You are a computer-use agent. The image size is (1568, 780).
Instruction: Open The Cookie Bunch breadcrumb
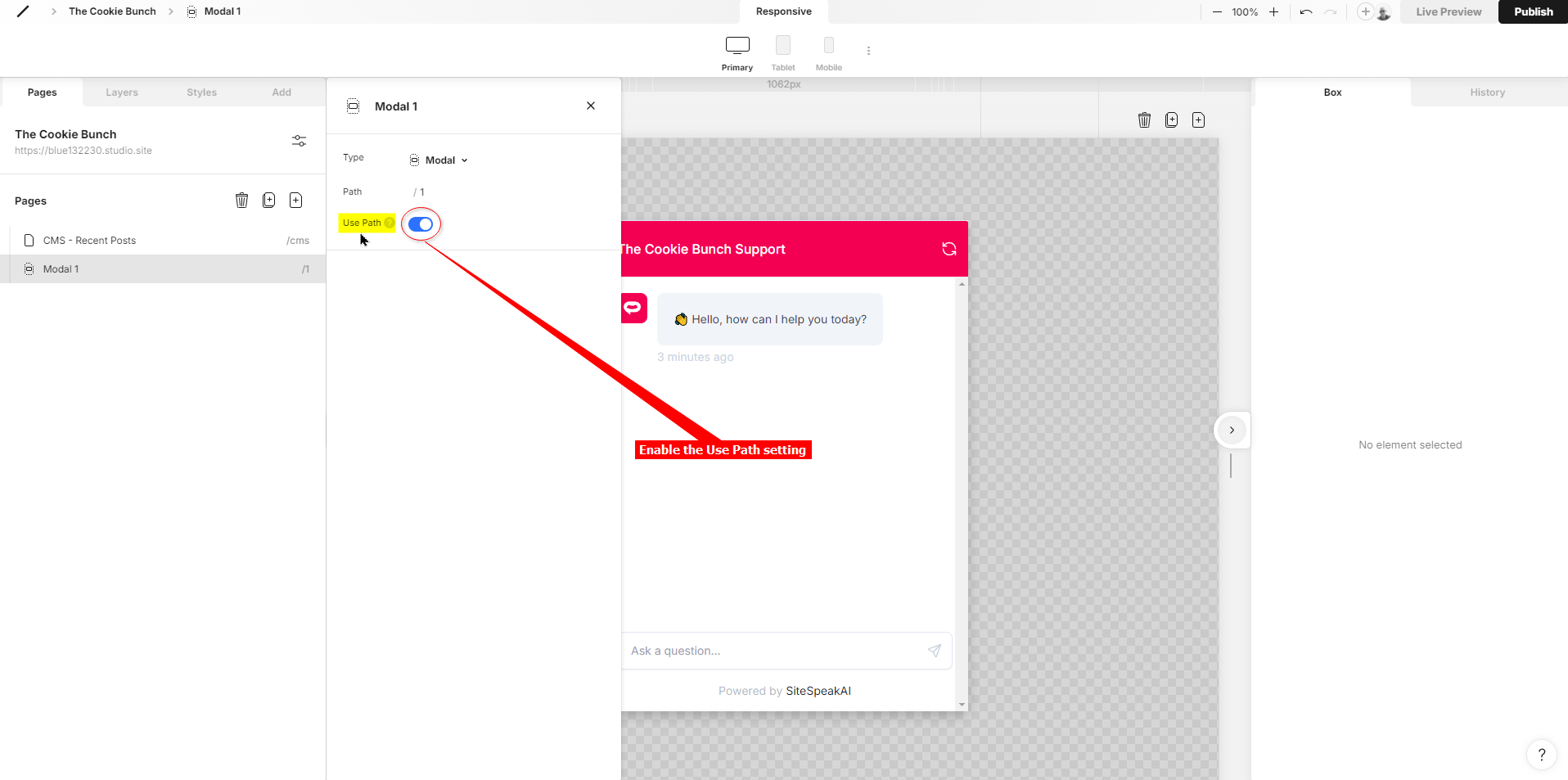112,11
